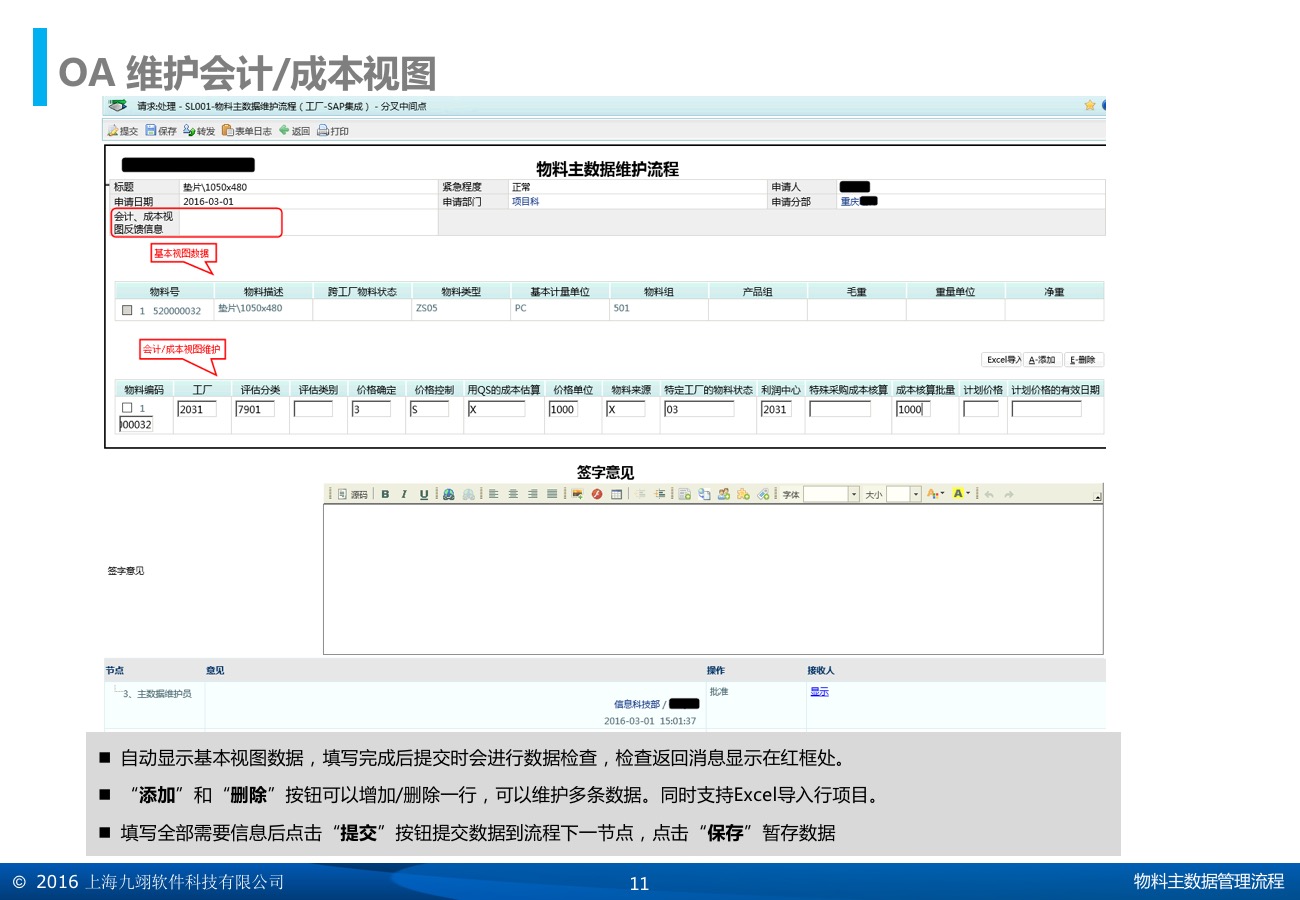Click the A-添加 (Add) row button
1300x900 pixels.
(x=1042, y=360)
